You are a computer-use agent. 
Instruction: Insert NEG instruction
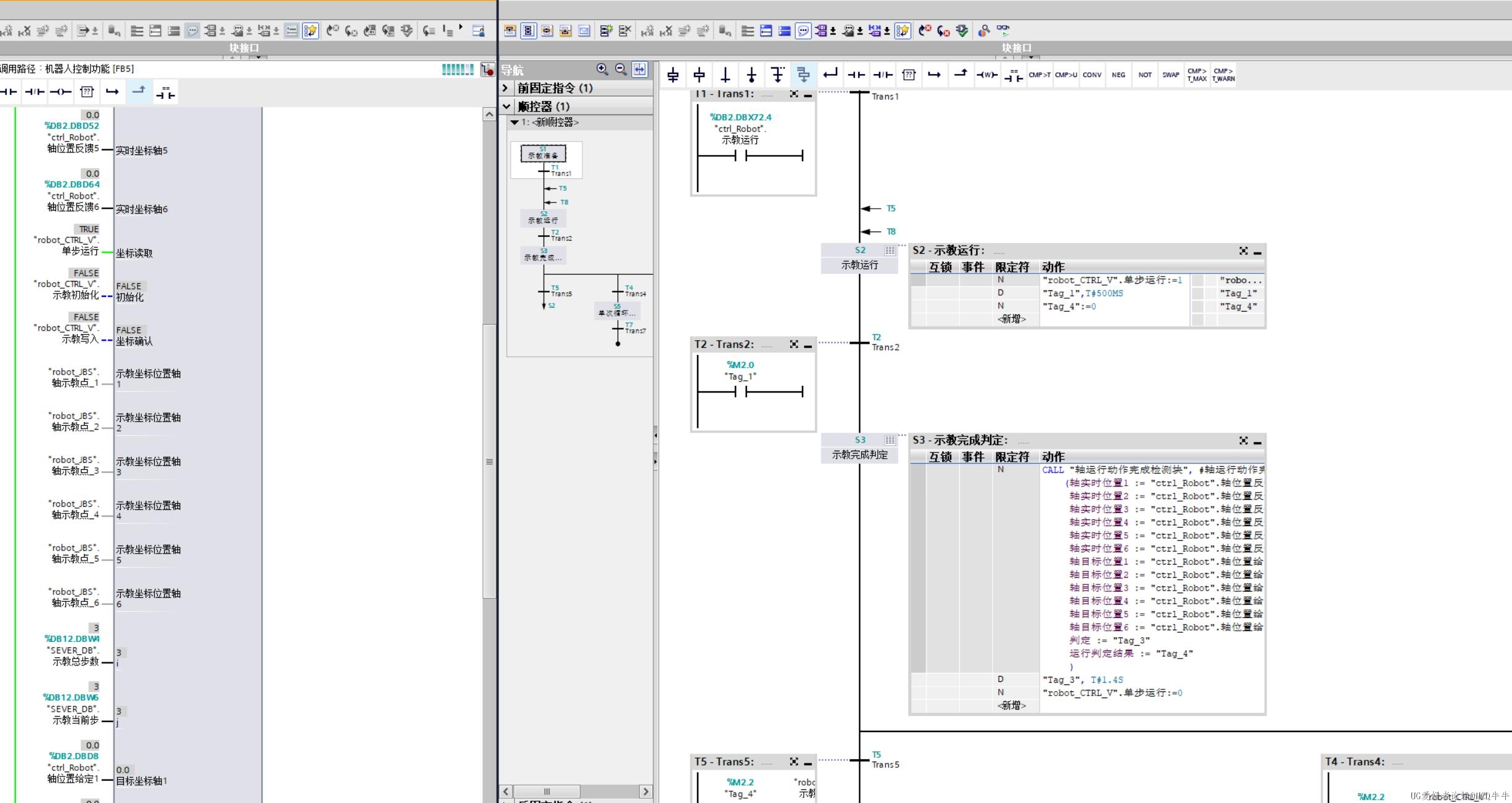pos(1118,75)
